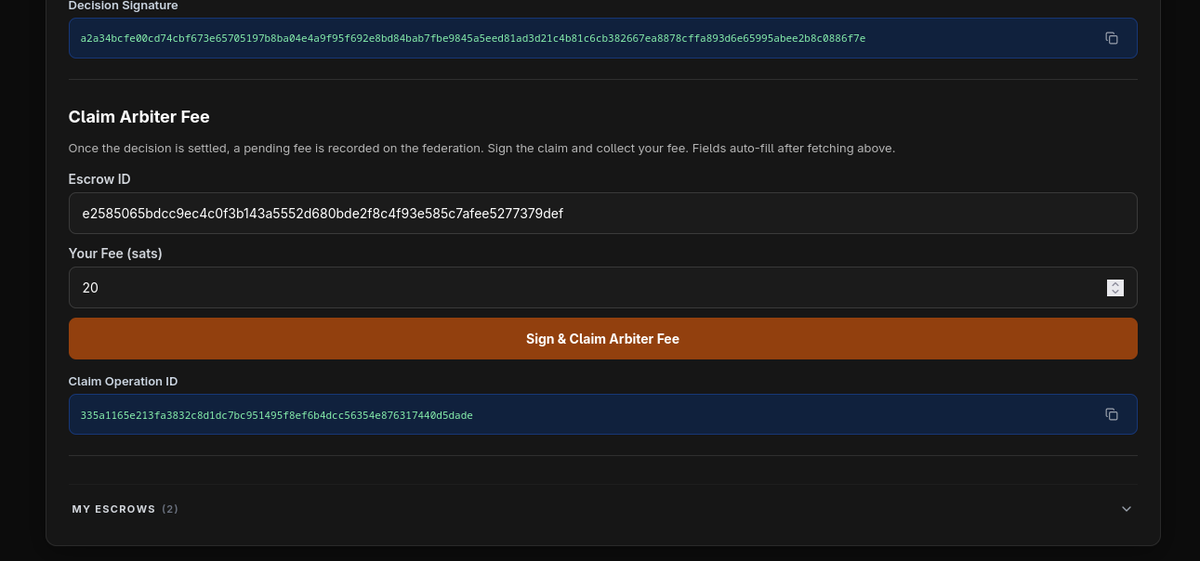Image resolution: width=1200 pixels, height=561 pixels.
Task: Click the Claim Arbiter Fee heading
Action: pyautogui.click(x=139, y=117)
